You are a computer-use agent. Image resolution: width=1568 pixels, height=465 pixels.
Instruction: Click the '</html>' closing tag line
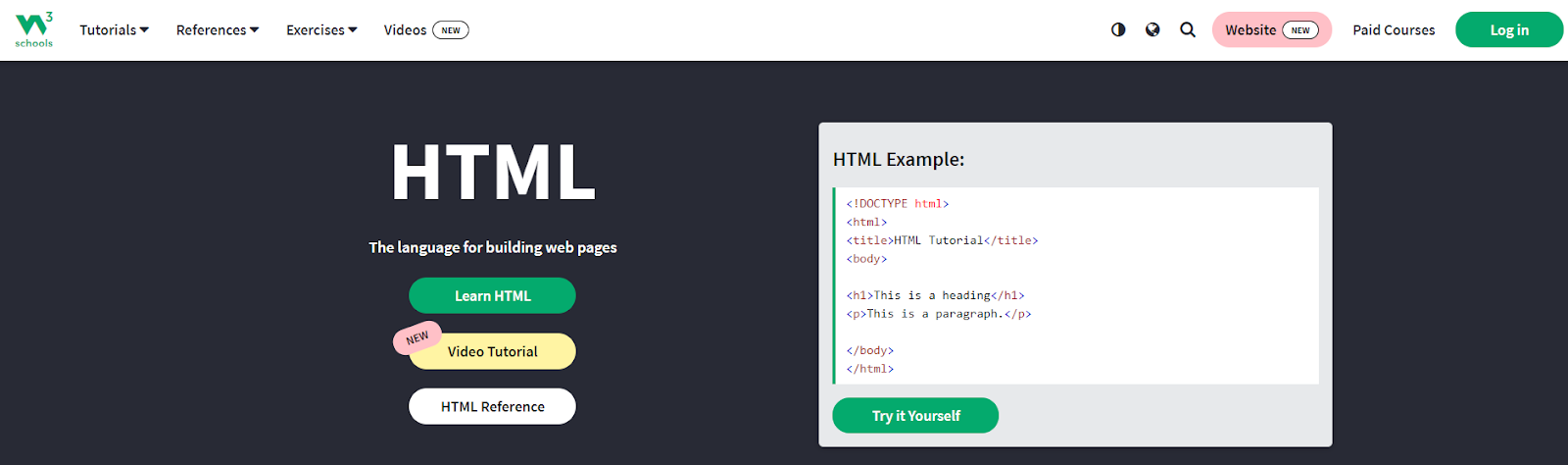(x=870, y=369)
